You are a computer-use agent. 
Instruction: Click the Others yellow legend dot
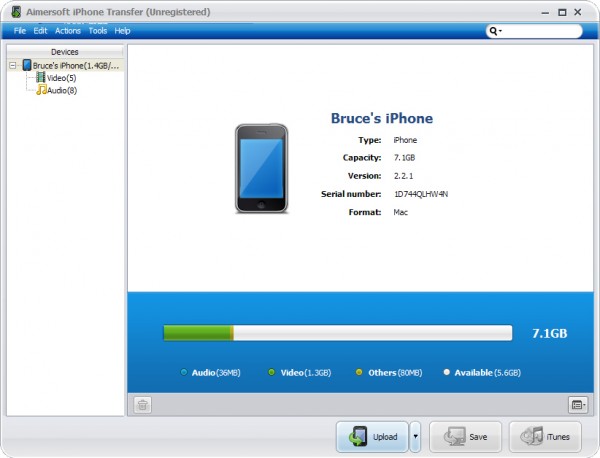[359, 372]
